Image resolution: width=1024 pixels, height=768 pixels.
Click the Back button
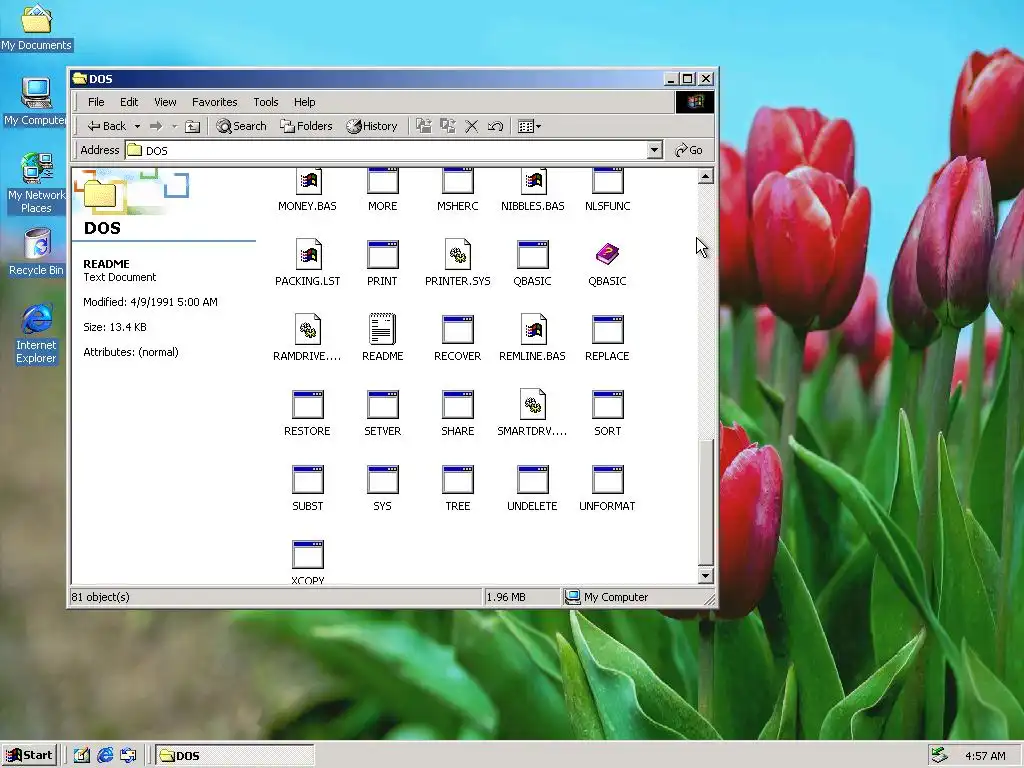click(x=107, y=126)
